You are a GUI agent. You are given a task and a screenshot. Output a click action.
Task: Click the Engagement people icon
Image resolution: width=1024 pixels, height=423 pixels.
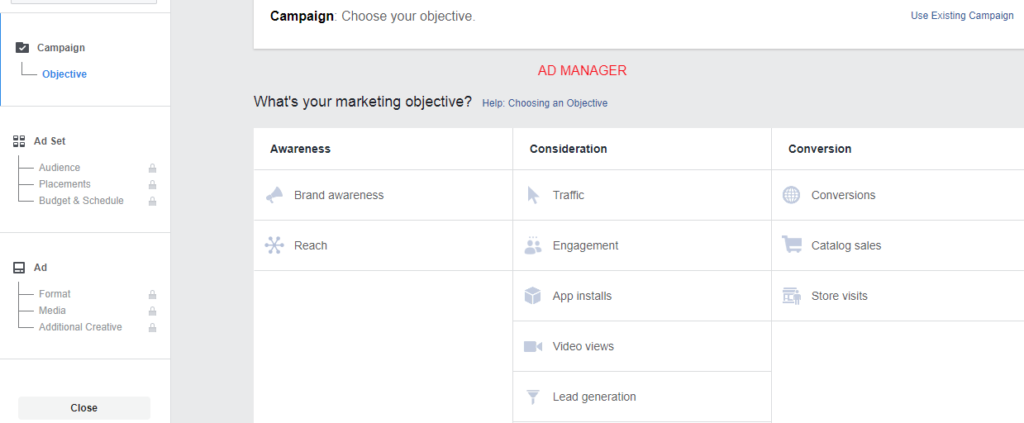533,245
